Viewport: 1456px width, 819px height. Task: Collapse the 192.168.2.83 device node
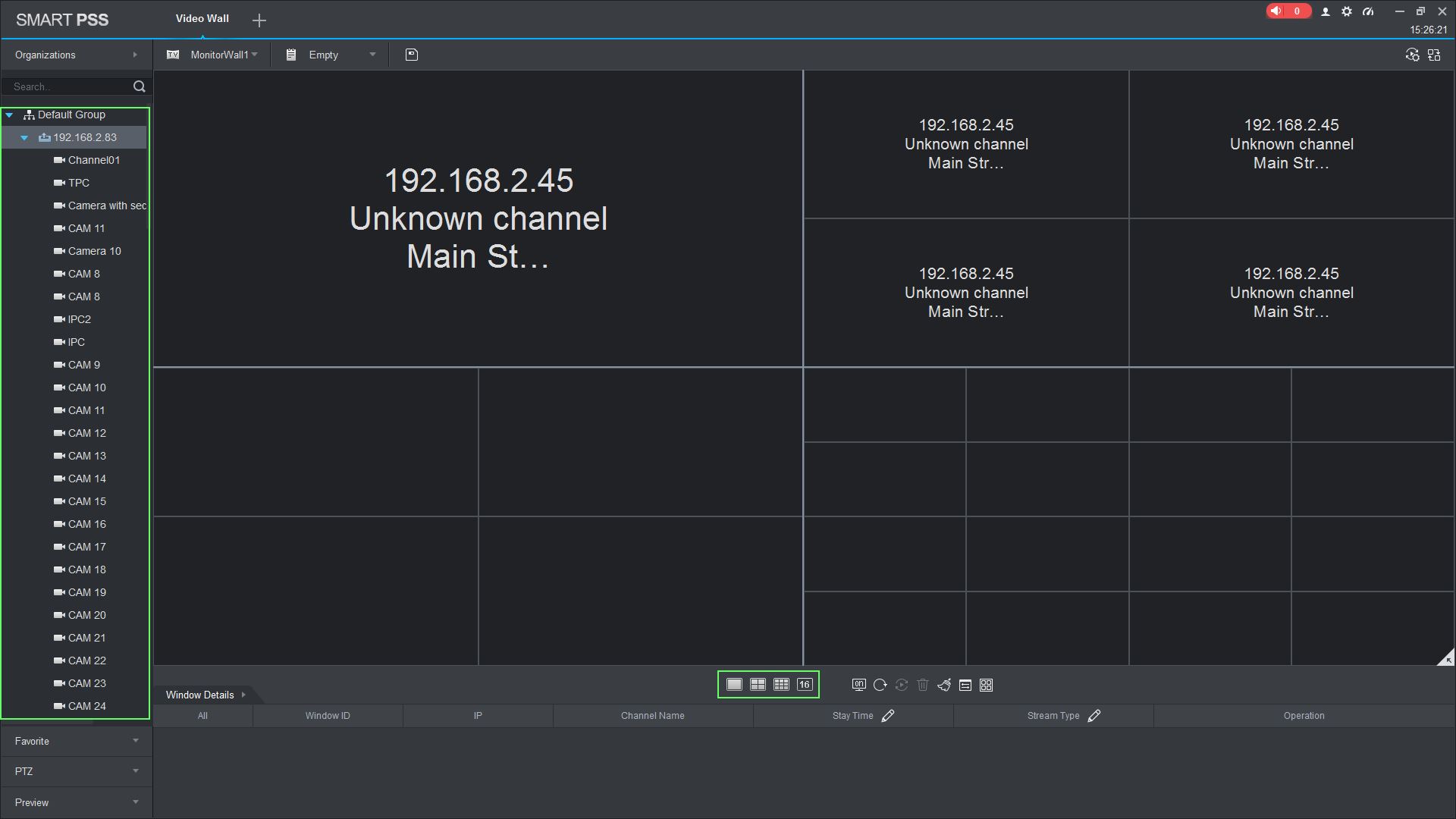click(24, 138)
